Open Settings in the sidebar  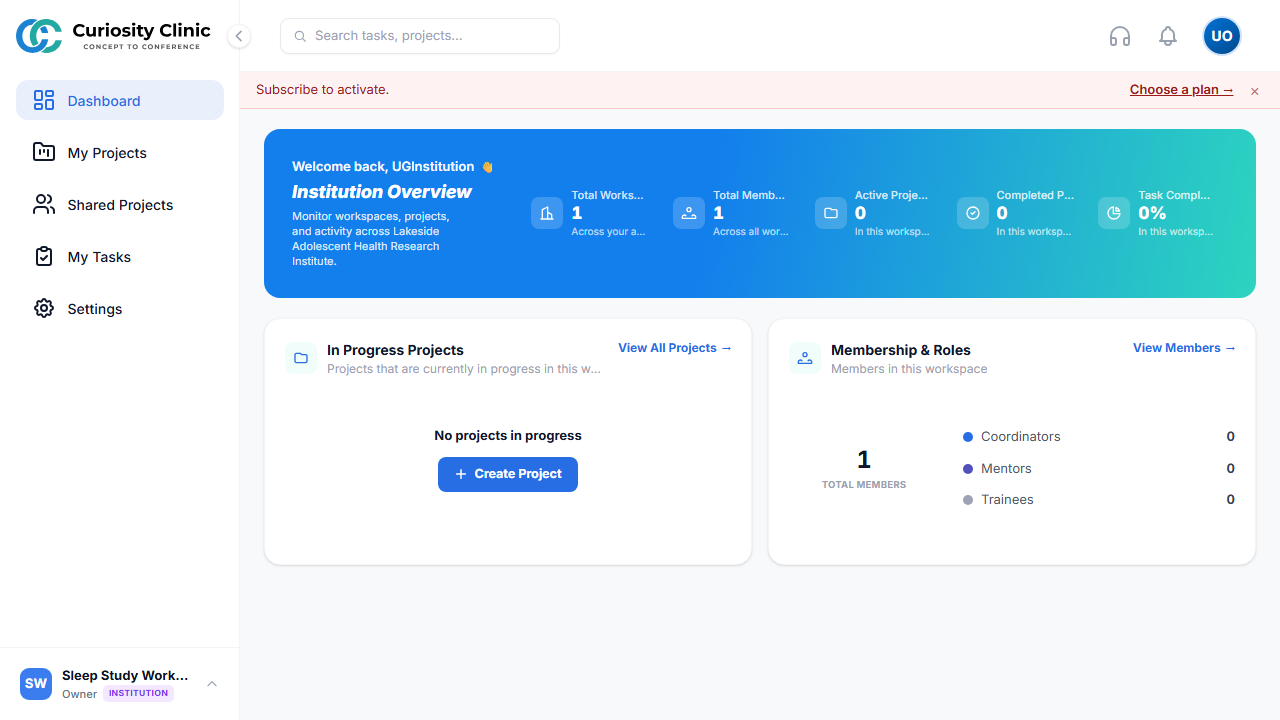tap(120, 308)
